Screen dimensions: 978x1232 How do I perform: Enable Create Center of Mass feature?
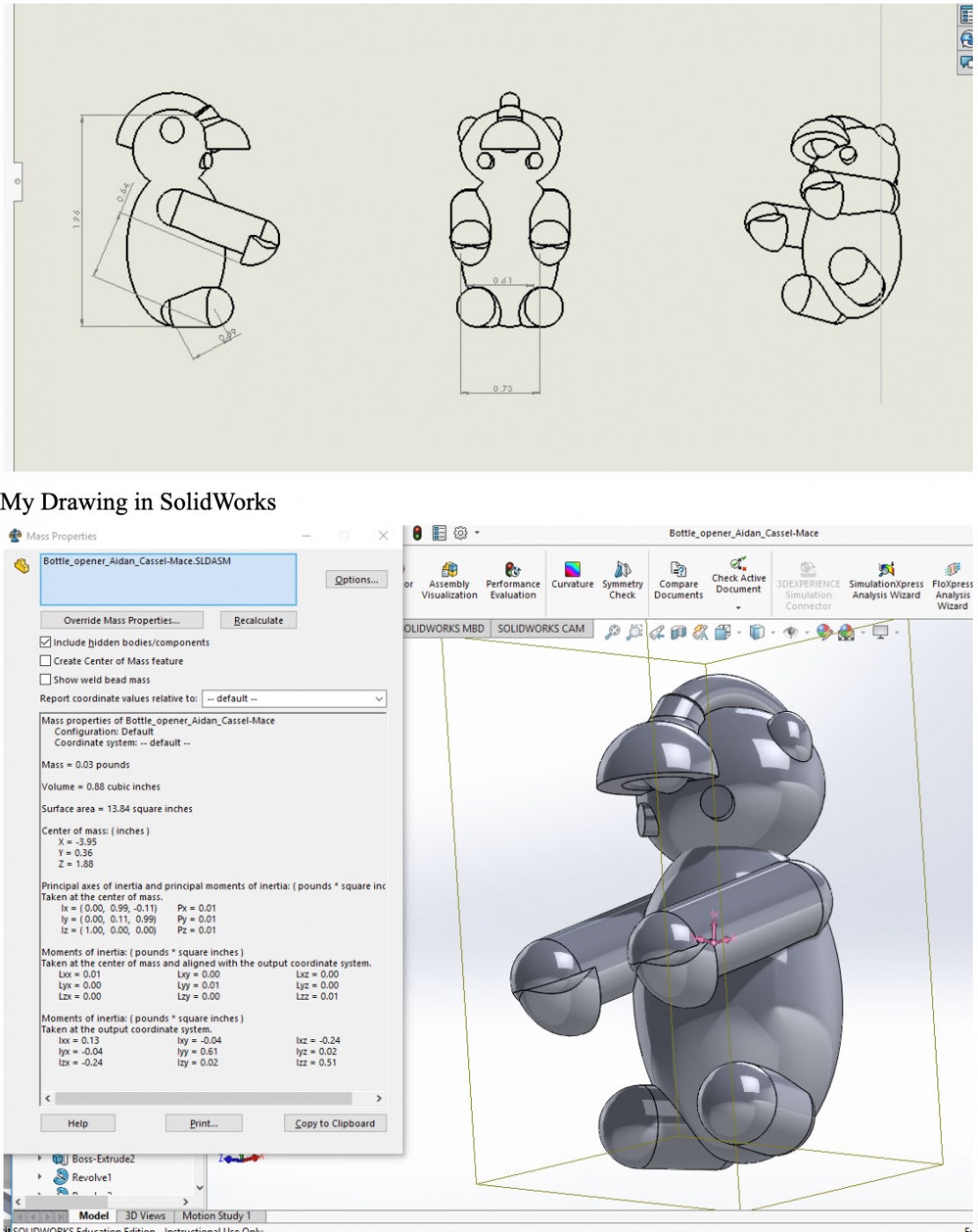point(46,661)
